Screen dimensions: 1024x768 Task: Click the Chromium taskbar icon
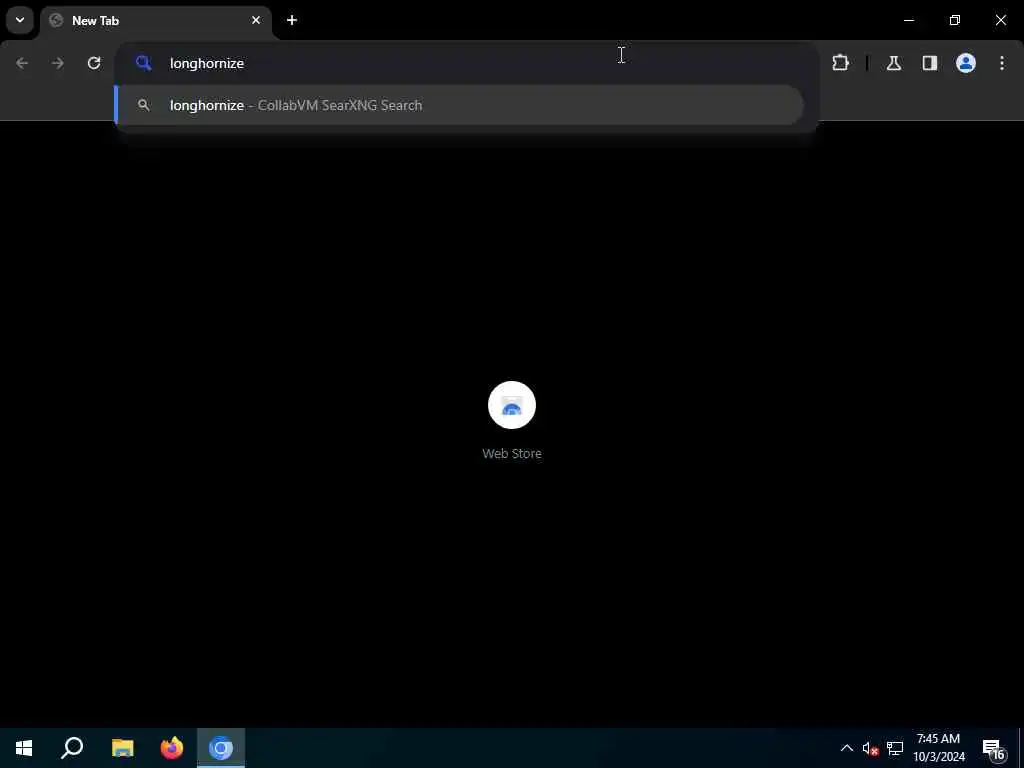pos(221,748)
